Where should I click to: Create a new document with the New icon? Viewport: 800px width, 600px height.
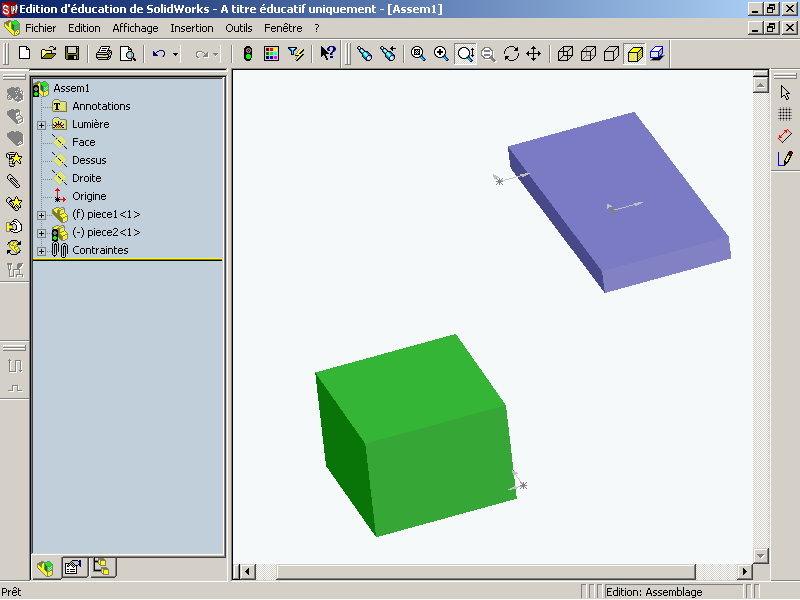point(24,54)
